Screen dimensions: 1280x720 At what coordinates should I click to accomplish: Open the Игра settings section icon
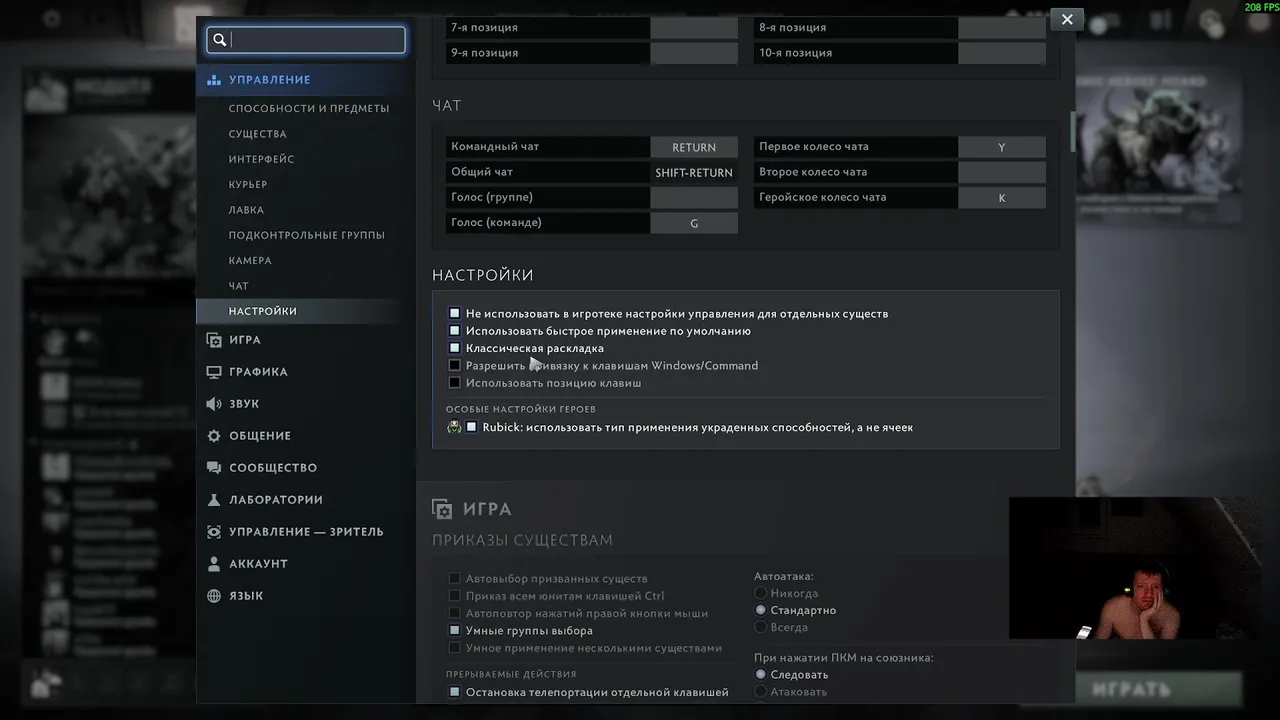214,340
